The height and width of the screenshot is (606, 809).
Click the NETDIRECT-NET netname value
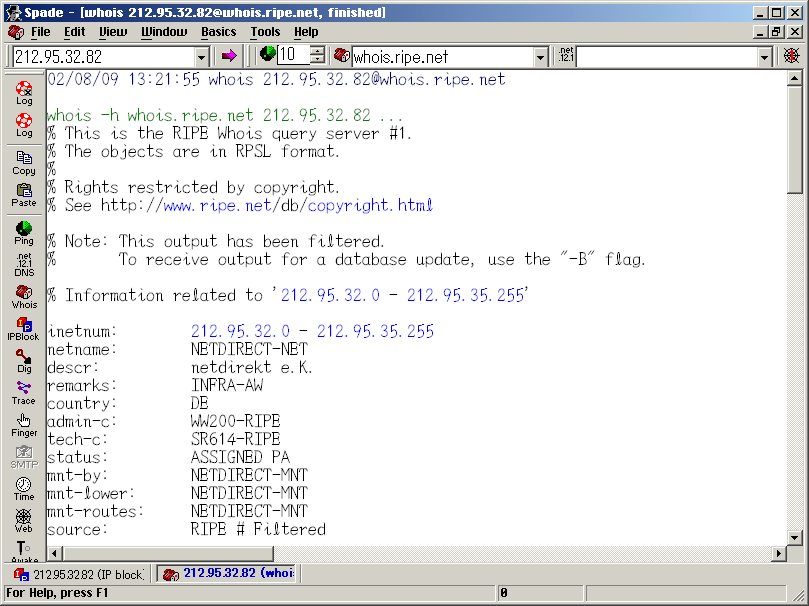(249, 349)
